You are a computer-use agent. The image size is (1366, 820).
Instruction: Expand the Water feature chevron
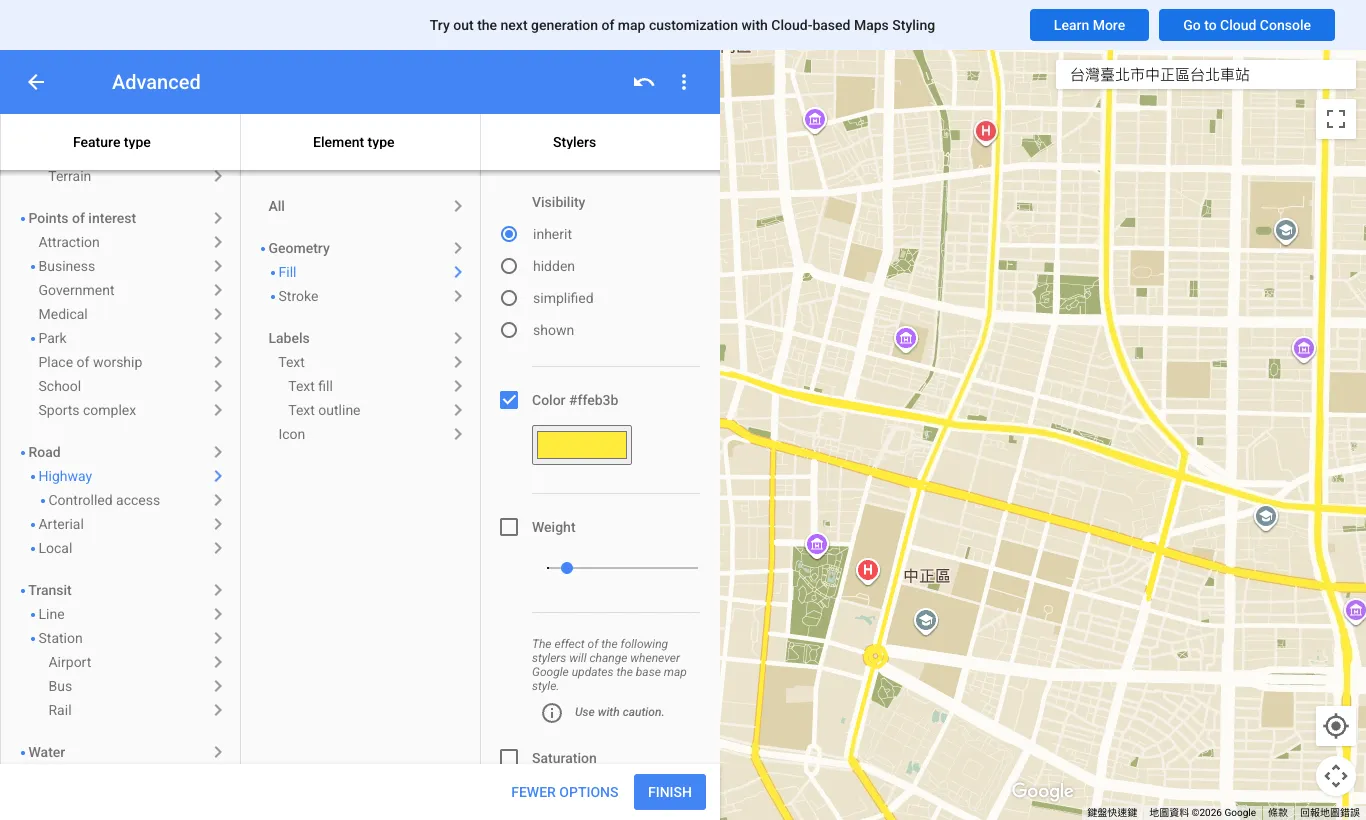tap(218, 752)
